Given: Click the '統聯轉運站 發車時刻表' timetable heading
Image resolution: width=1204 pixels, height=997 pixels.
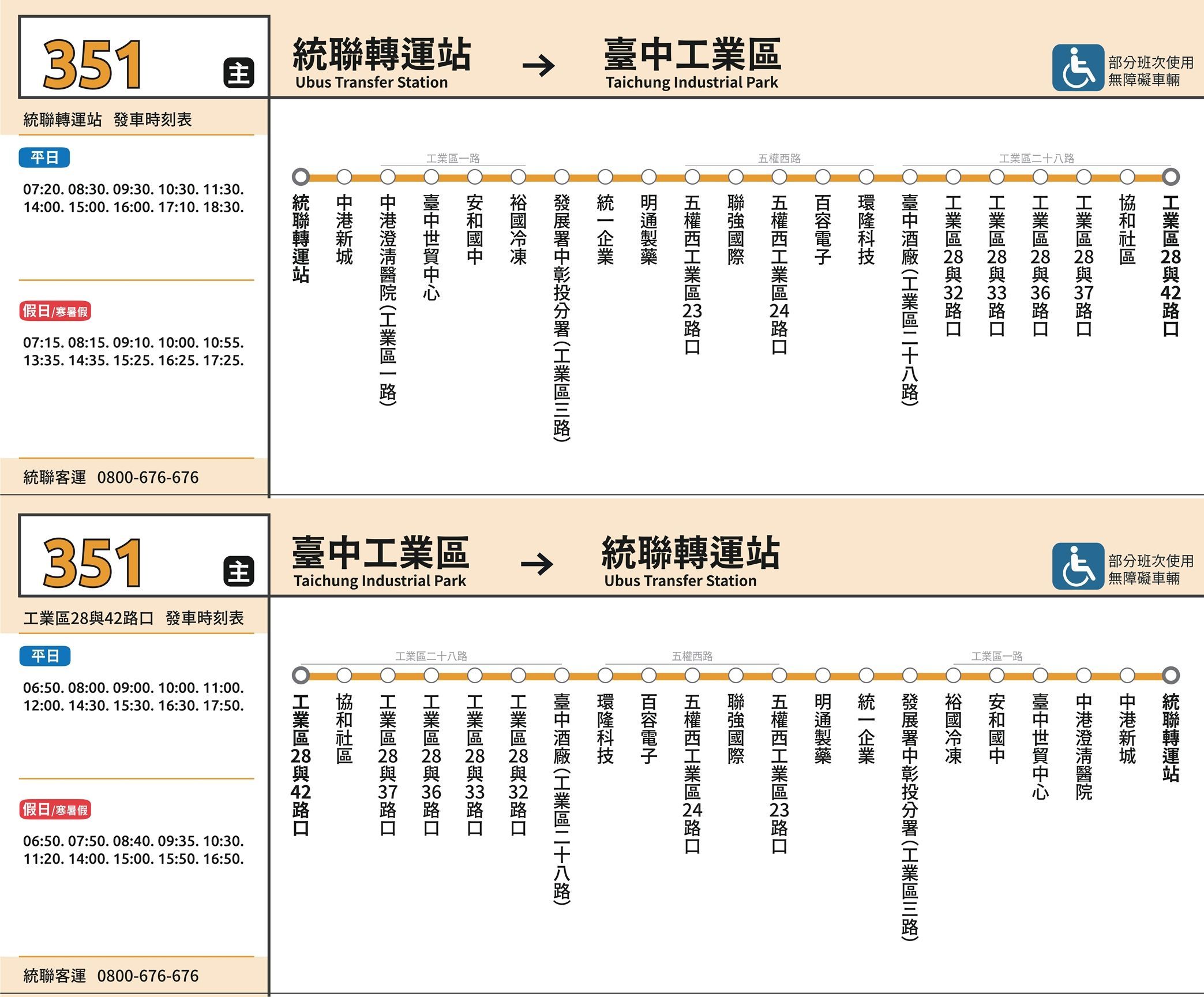Looking at the screenshot, I should [107, 119].
